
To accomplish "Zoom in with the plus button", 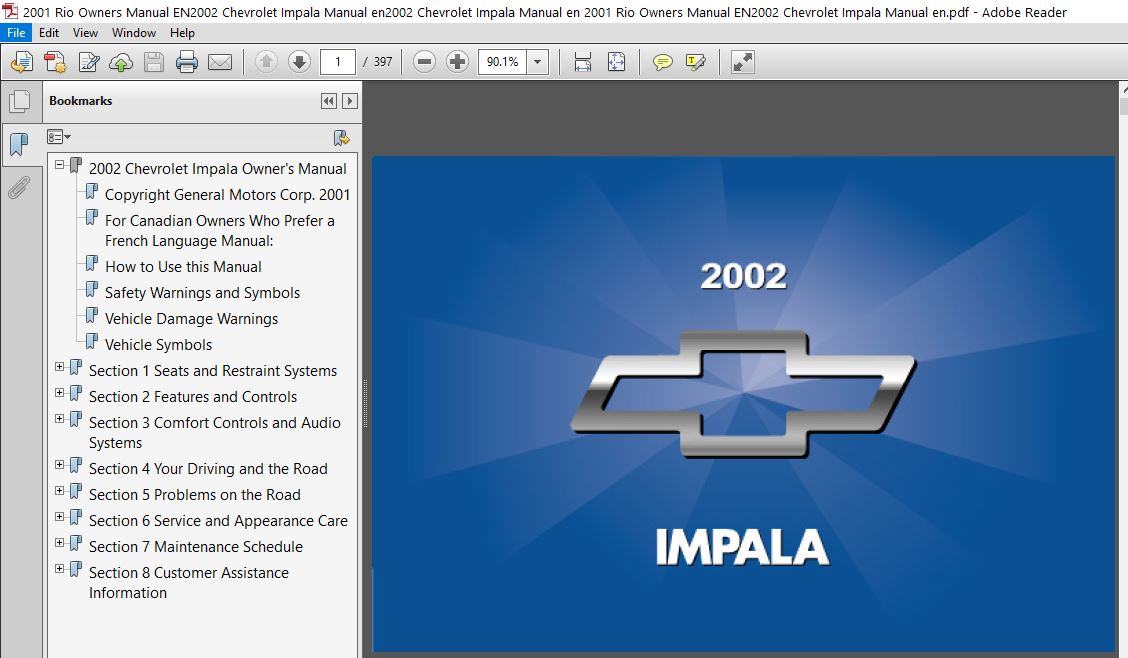I will pos(458,62).
